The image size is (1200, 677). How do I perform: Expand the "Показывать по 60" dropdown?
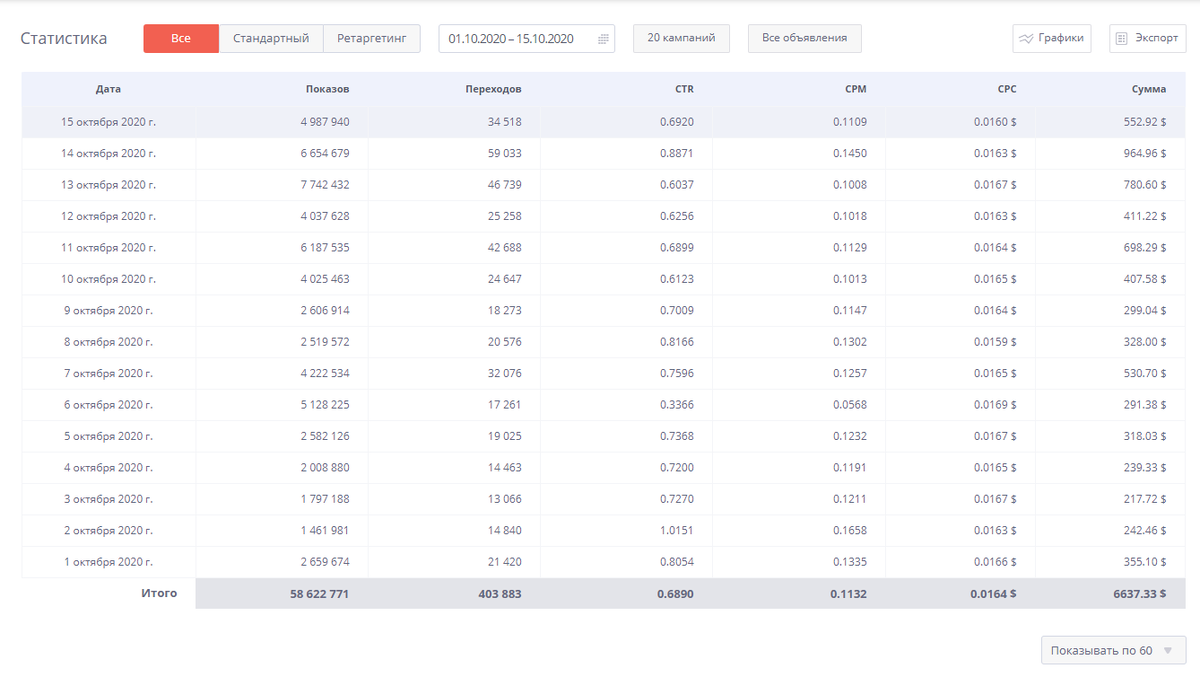coord(1113,650)
